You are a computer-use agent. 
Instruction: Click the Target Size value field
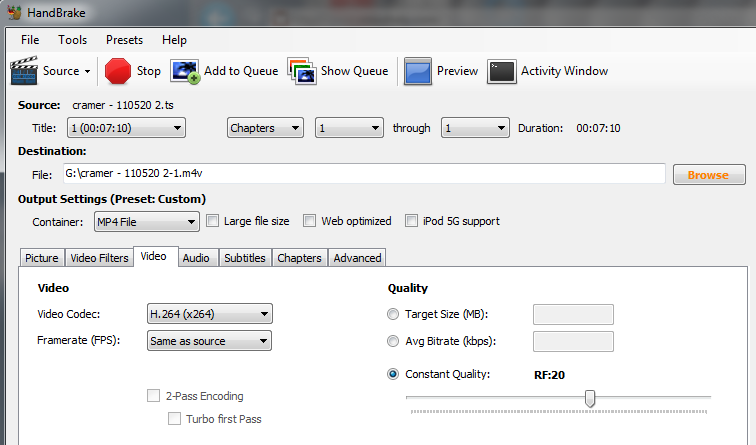point(573,314)
